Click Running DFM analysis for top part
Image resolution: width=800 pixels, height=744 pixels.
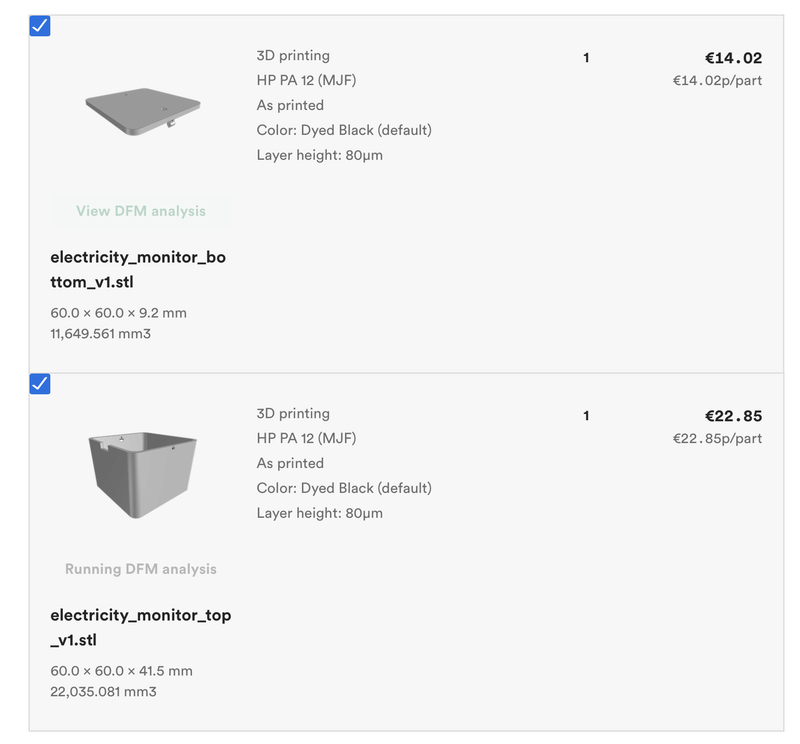coord(141,569)
